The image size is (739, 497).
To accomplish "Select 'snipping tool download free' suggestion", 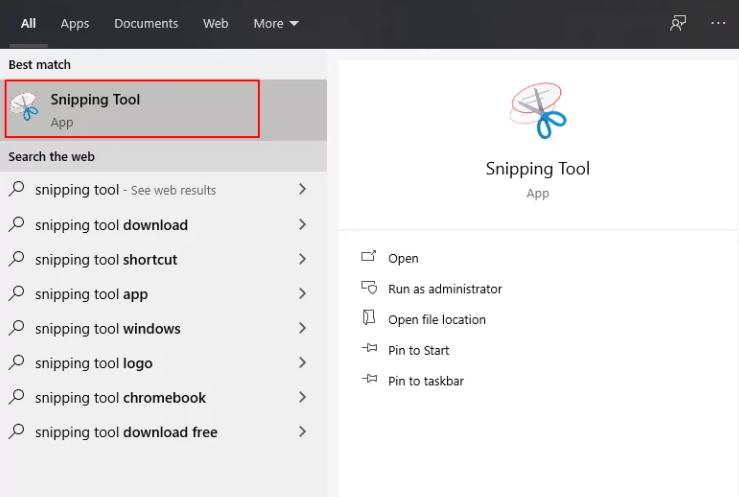I will coord(164,432).
